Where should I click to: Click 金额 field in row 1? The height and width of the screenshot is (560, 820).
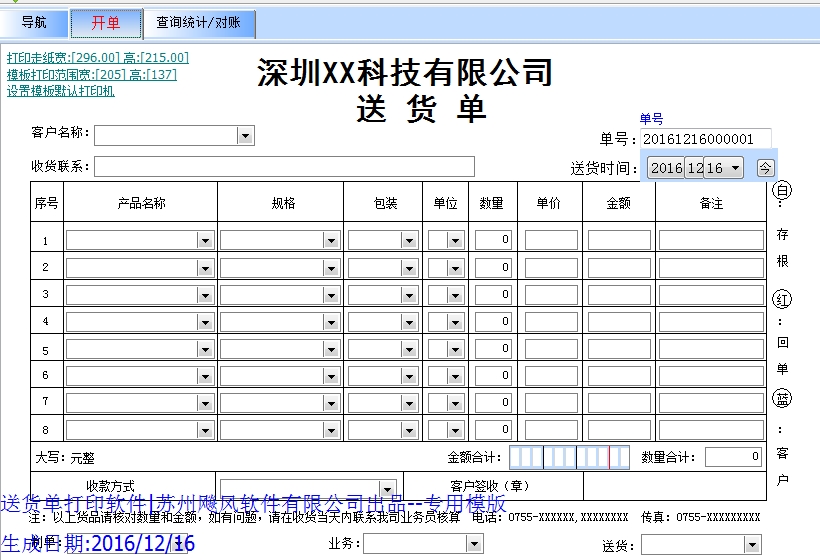pyautogui.click(x=619, y=240)
